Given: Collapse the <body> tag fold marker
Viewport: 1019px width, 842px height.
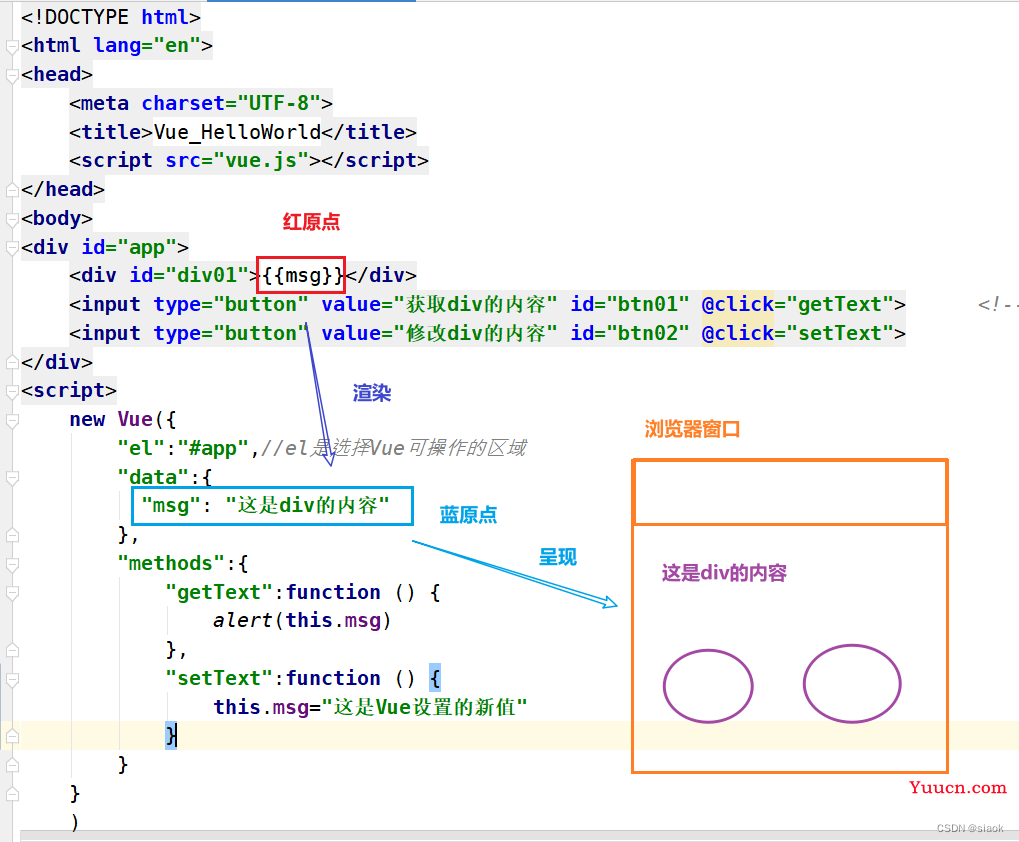Looking at the screenshot, I should pyautogui.click(x=11, y=219).
